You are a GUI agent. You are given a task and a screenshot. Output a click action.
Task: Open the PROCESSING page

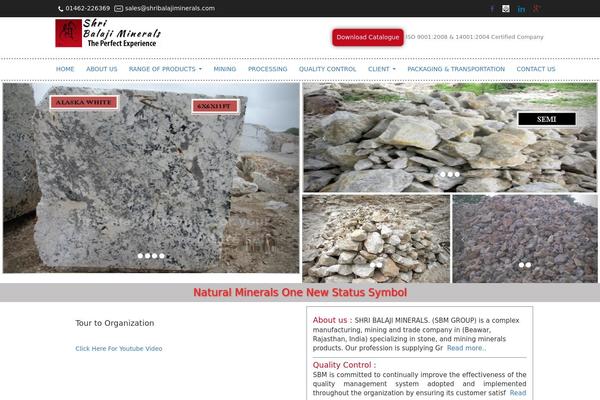[x=267, y=69]
